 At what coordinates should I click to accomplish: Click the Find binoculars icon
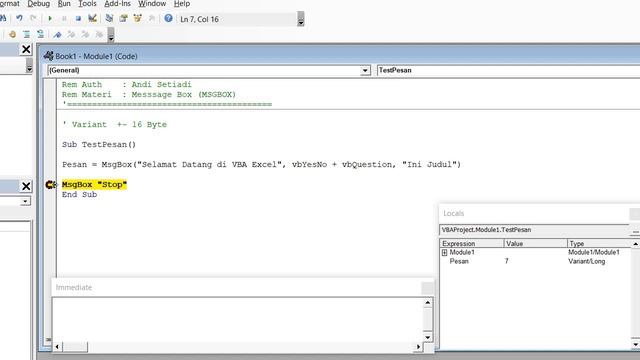2,18
